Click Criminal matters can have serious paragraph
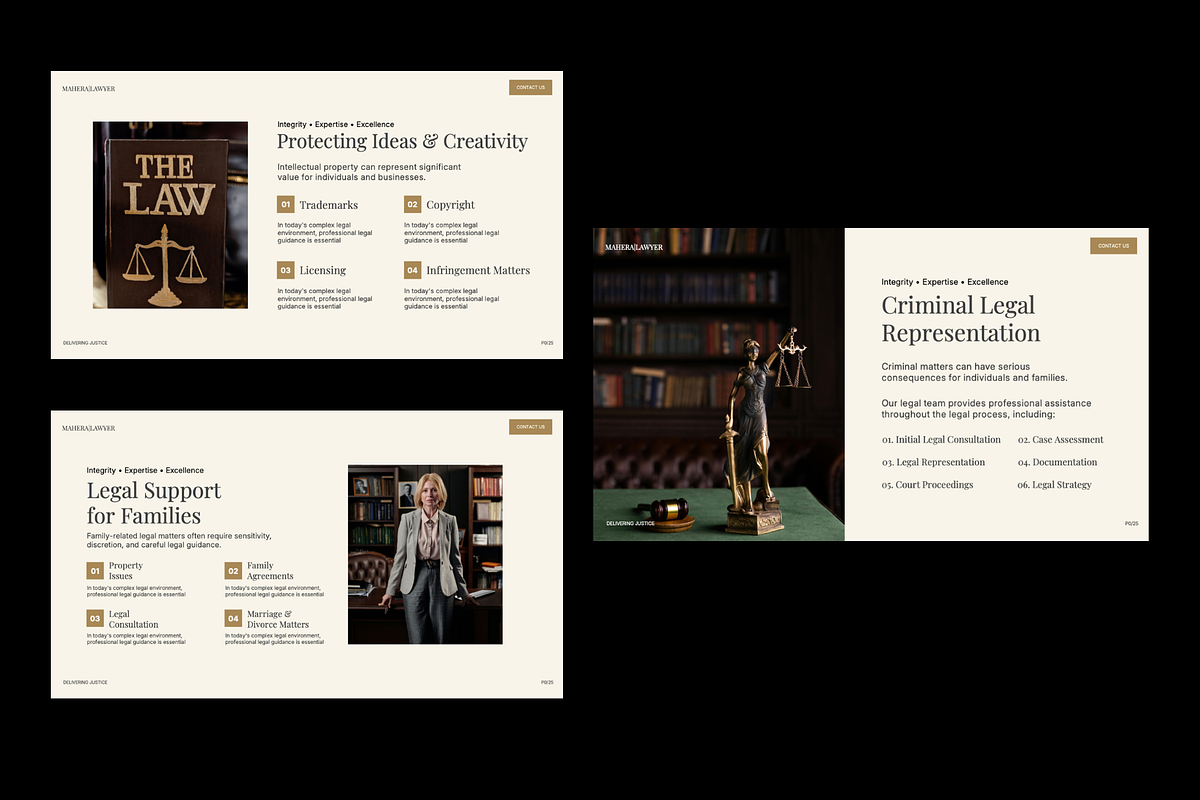Viewport: 1200px width, 800px height. [x=974, y=372]
